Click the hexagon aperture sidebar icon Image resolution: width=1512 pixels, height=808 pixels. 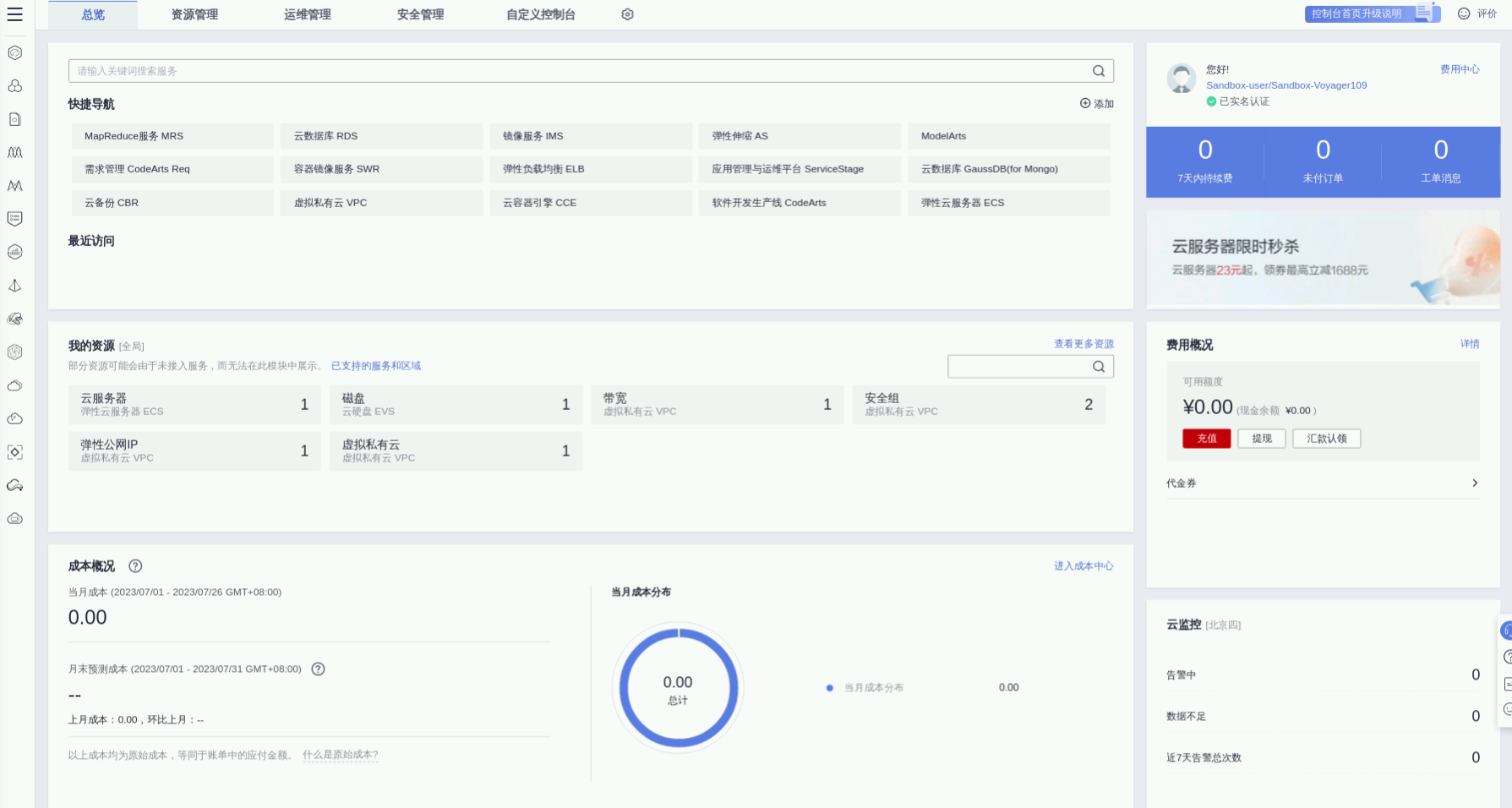coord(14,352)
